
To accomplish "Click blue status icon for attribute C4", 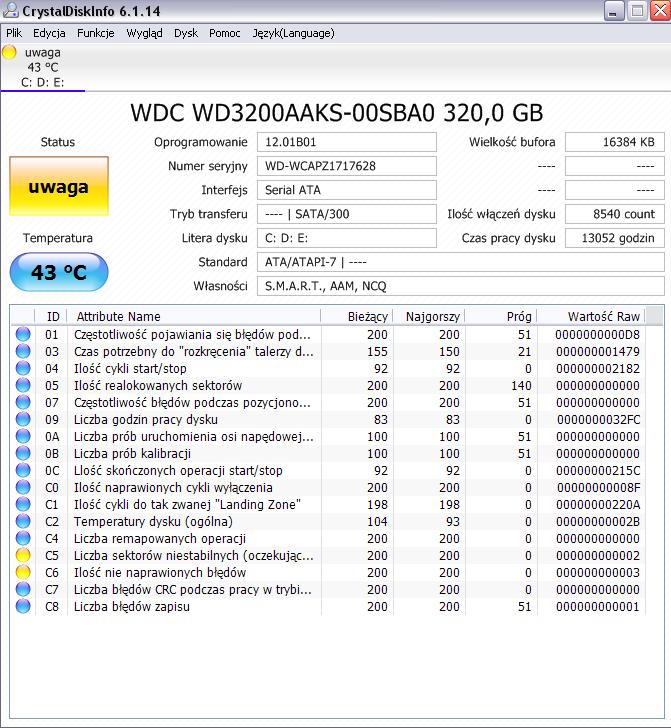I will (x=23, y=539).
